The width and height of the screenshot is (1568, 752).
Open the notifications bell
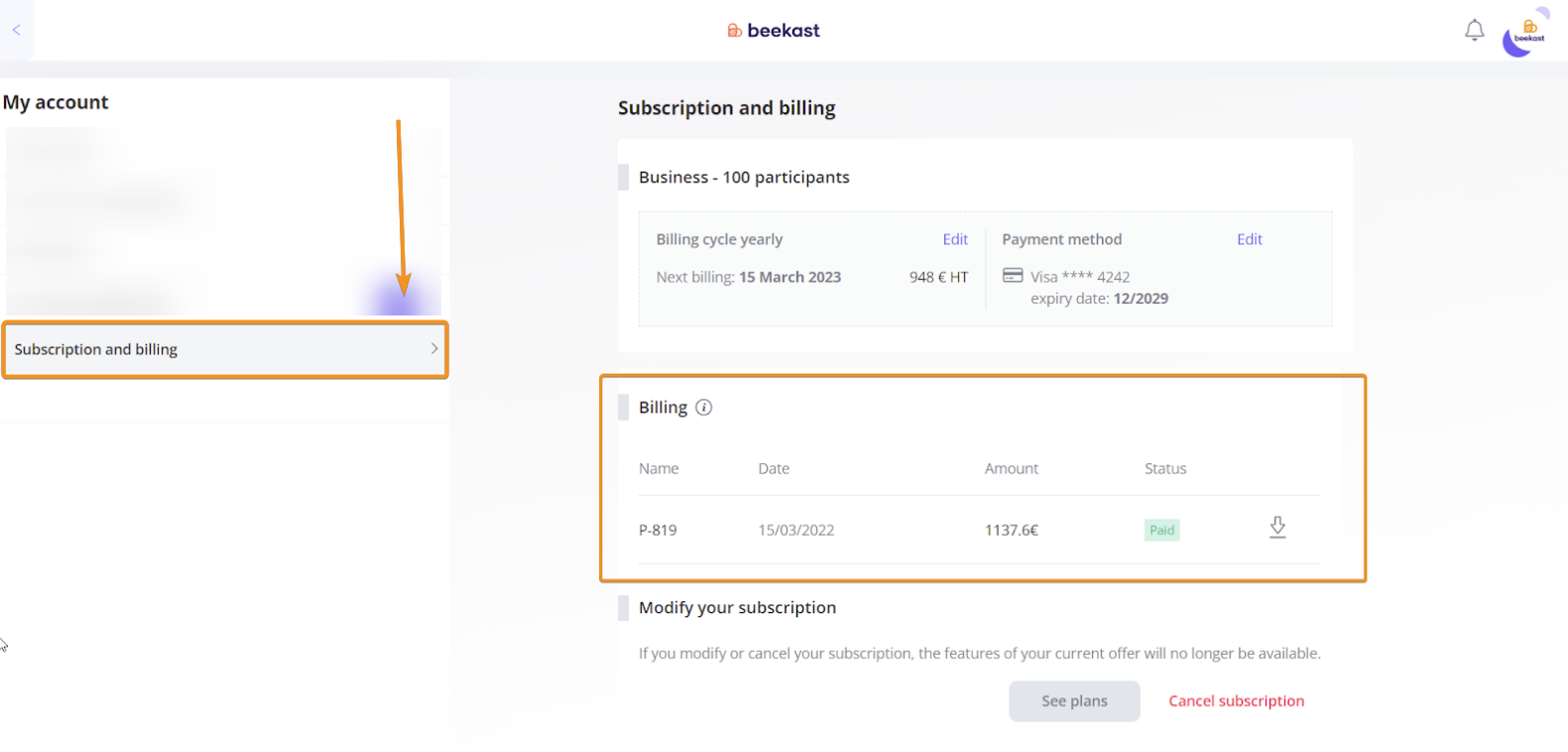[x=1474, y=31]
